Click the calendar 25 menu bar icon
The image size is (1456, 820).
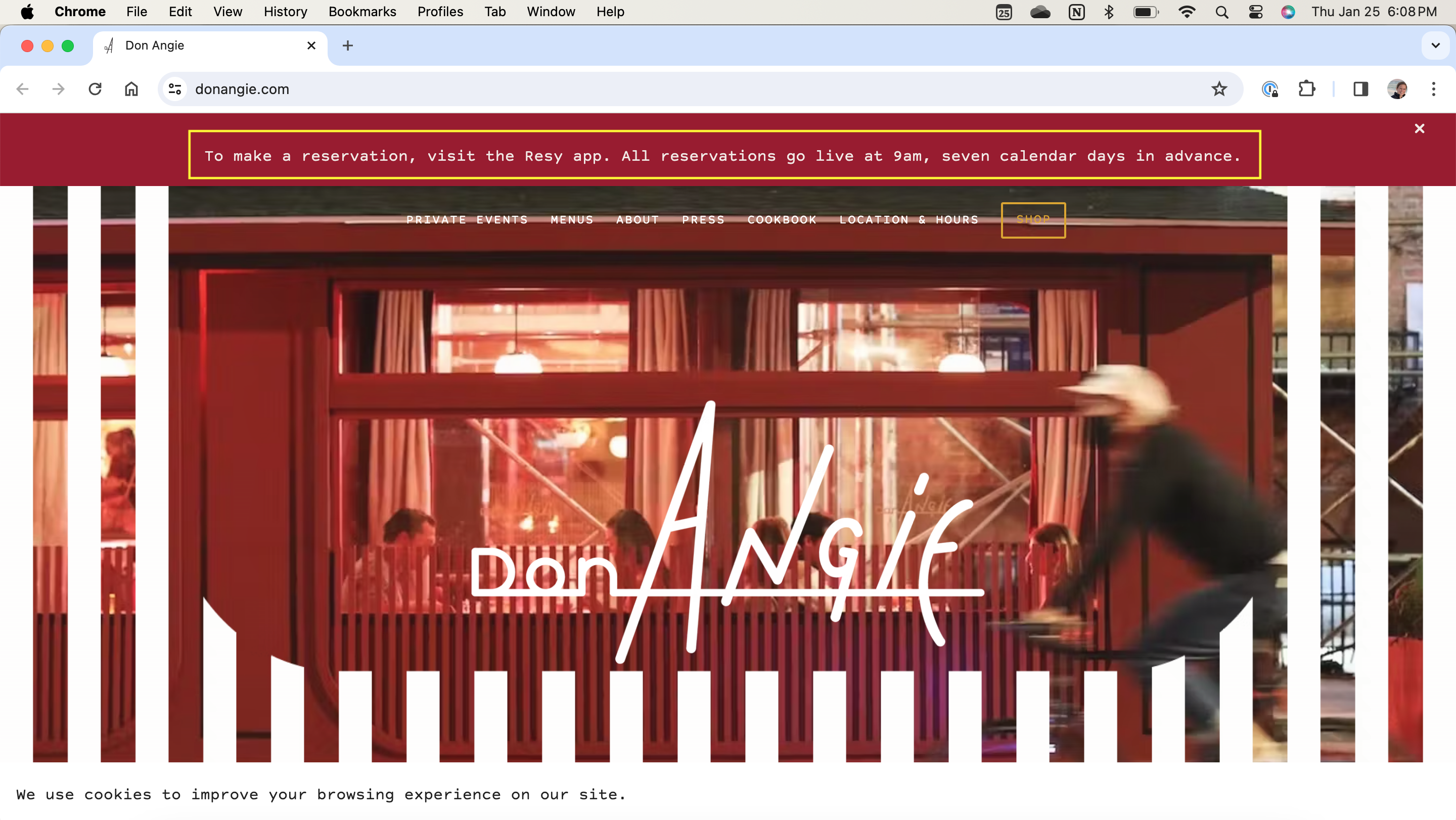[x=1003, y=12]
